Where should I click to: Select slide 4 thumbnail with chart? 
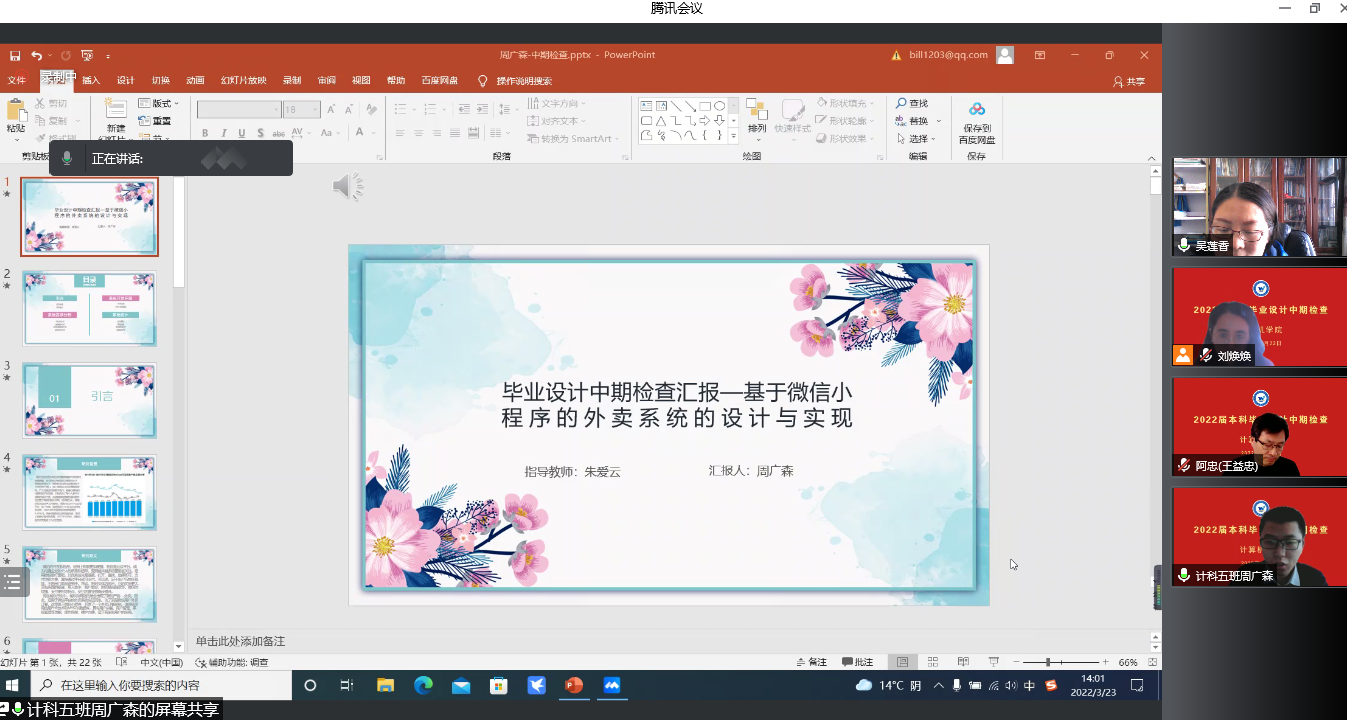[x=90, y=492]
